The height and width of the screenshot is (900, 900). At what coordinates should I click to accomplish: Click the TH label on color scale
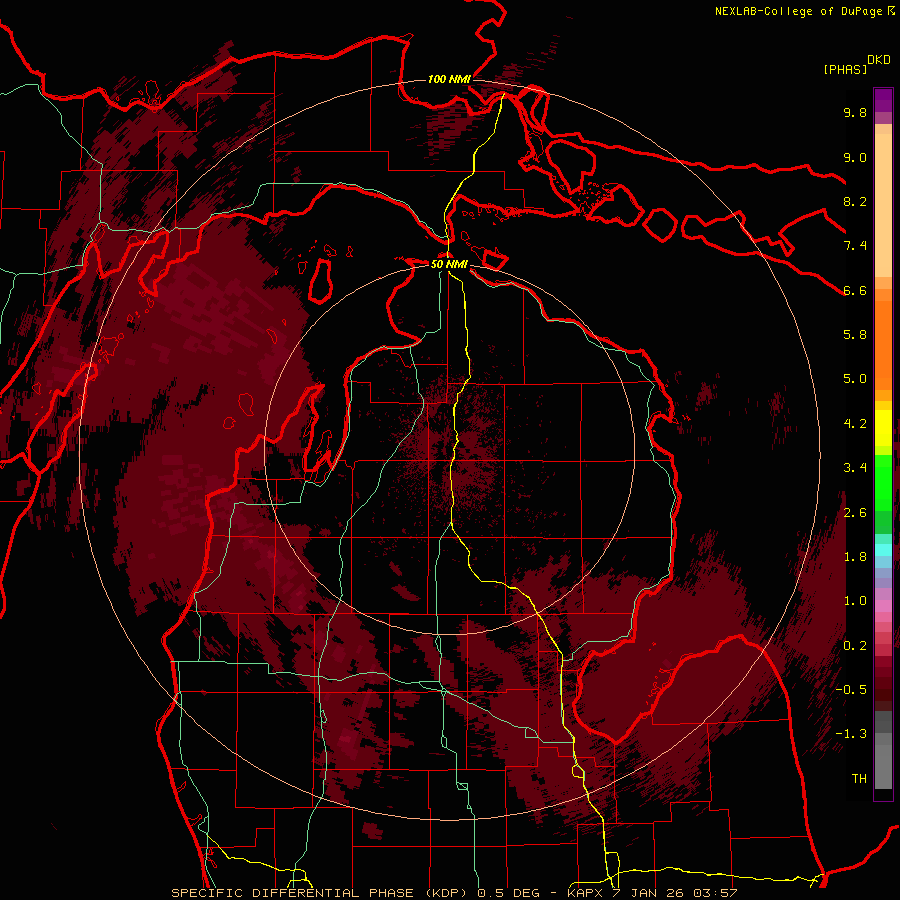point(859,779)
